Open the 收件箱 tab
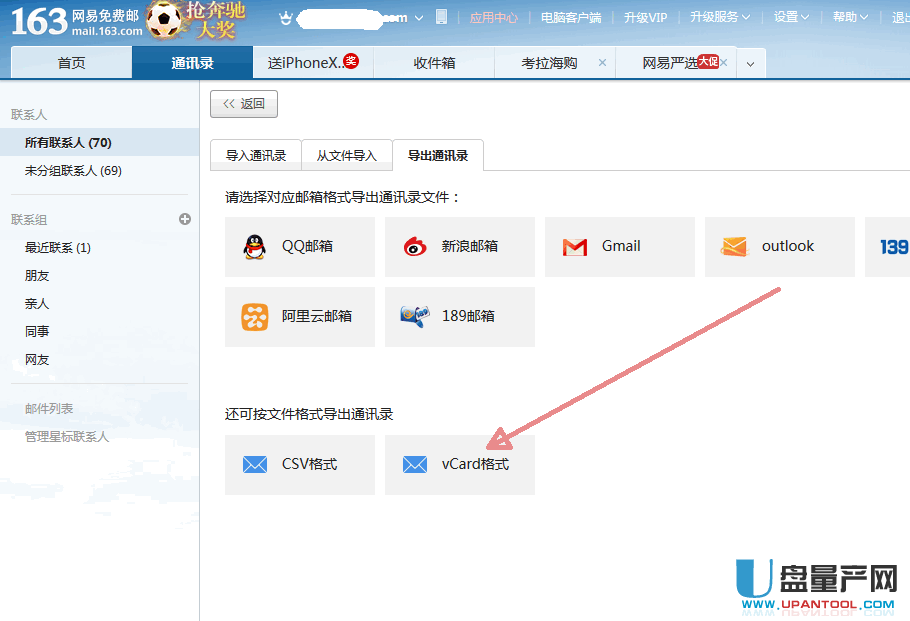910x621 pixels. click(434, 63)
